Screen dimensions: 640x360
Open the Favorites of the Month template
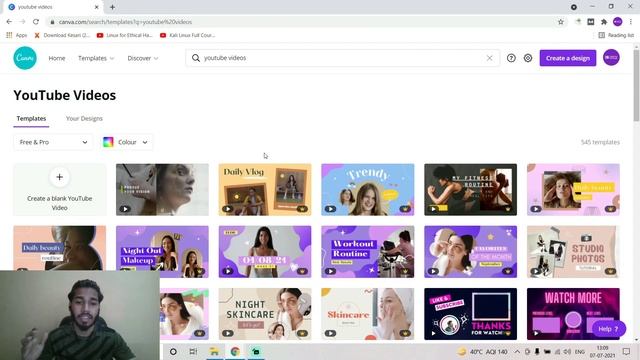(x=470, y=252)
